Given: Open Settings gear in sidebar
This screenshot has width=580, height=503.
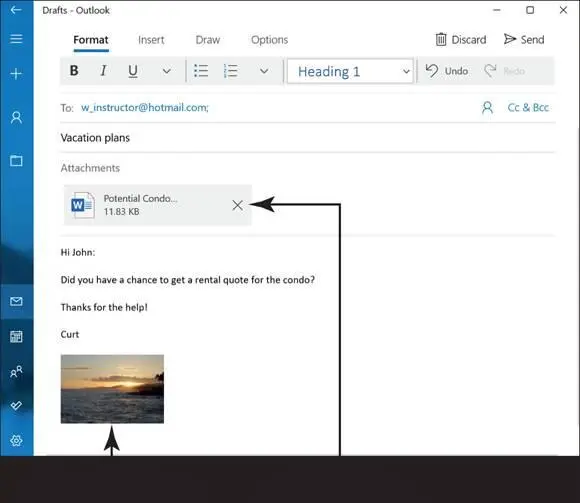Looking at the screenshot, I should pyautogui.click(x=16, y=440).
